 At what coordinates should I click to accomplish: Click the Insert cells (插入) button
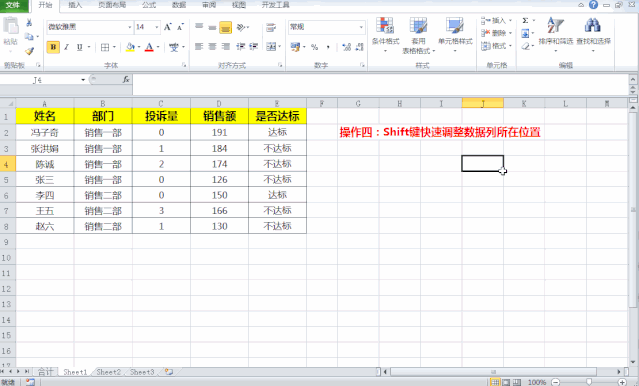[496, 20]
